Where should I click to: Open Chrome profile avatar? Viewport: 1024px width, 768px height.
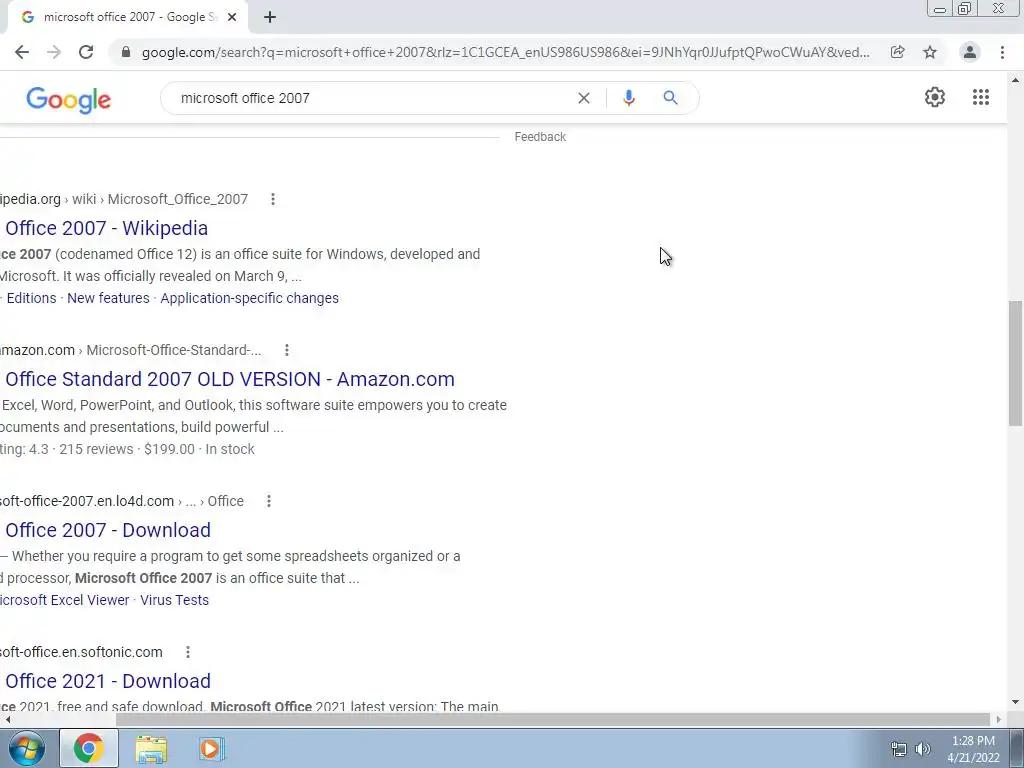[970, 52]
